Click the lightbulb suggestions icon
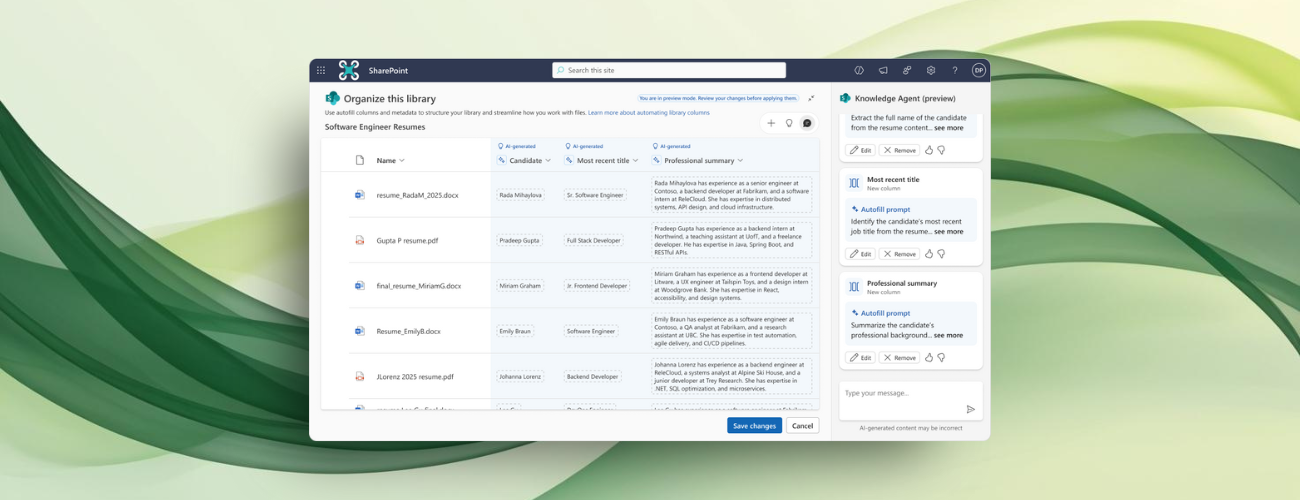This screenshot has height=500, width=1300. click(x=789, y=123)
